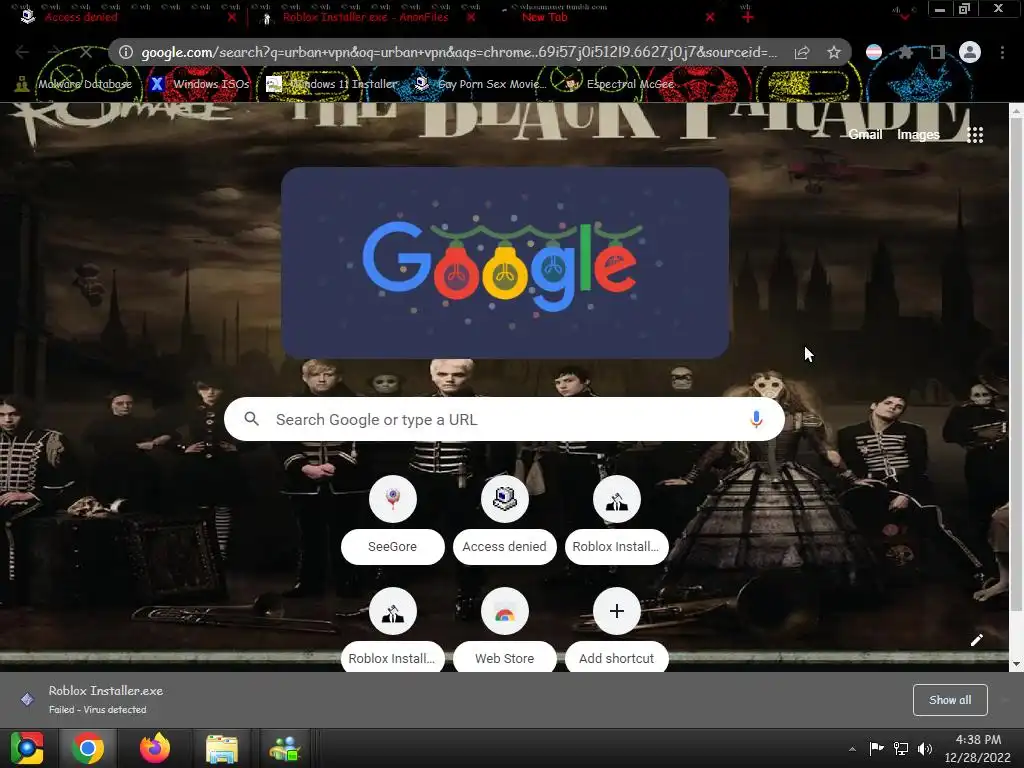Customize this page pencil icon
1024x768 pixels.
point(977,640)
